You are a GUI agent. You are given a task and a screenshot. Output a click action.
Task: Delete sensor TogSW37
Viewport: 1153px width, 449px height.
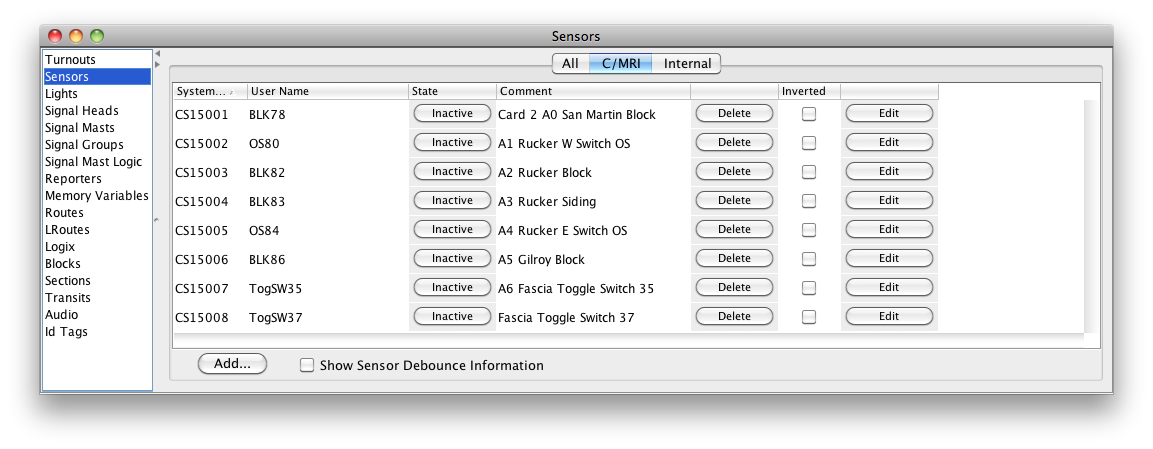tap(734, 317)
